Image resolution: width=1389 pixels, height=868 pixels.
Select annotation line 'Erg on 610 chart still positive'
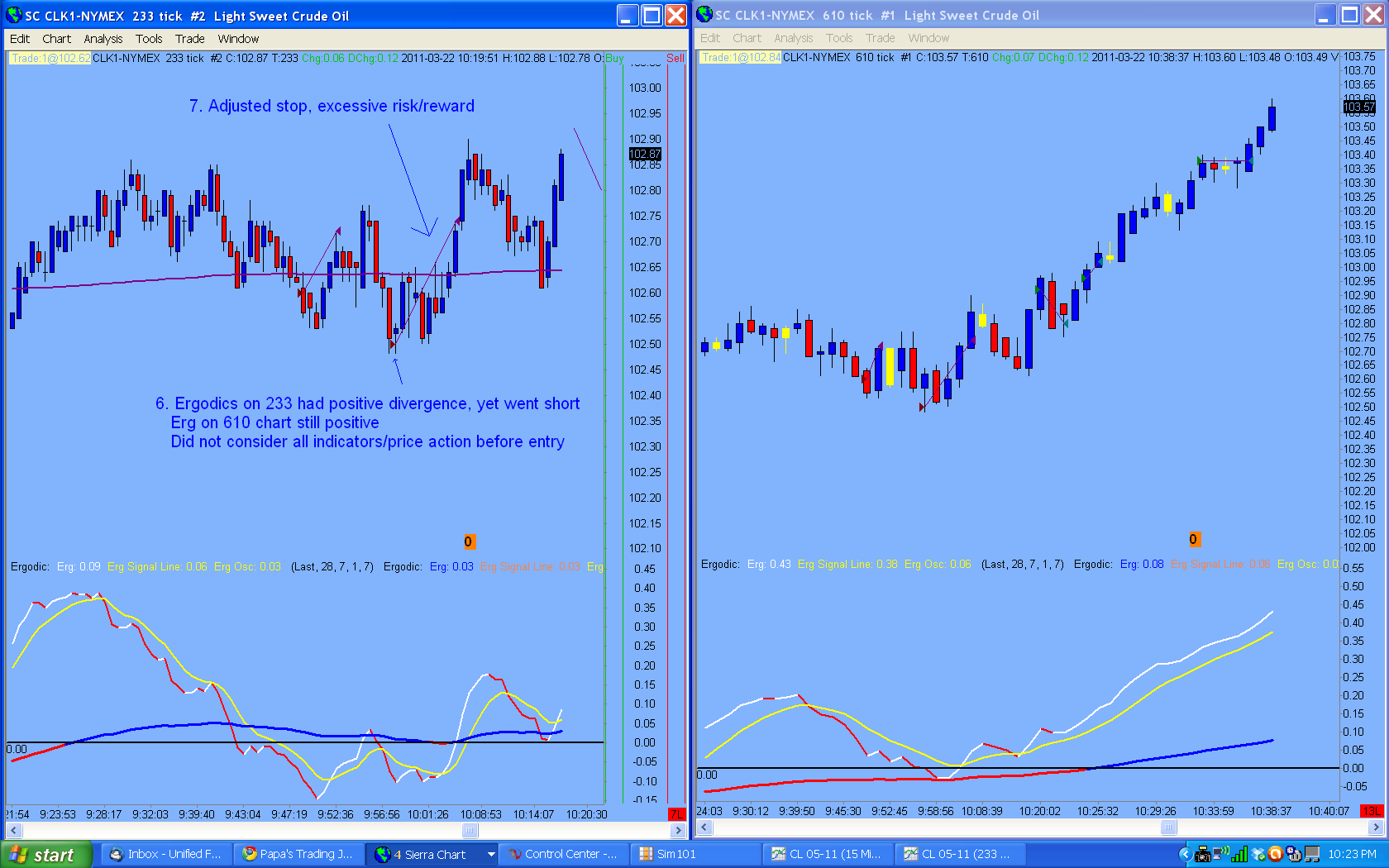pos(274,422)
